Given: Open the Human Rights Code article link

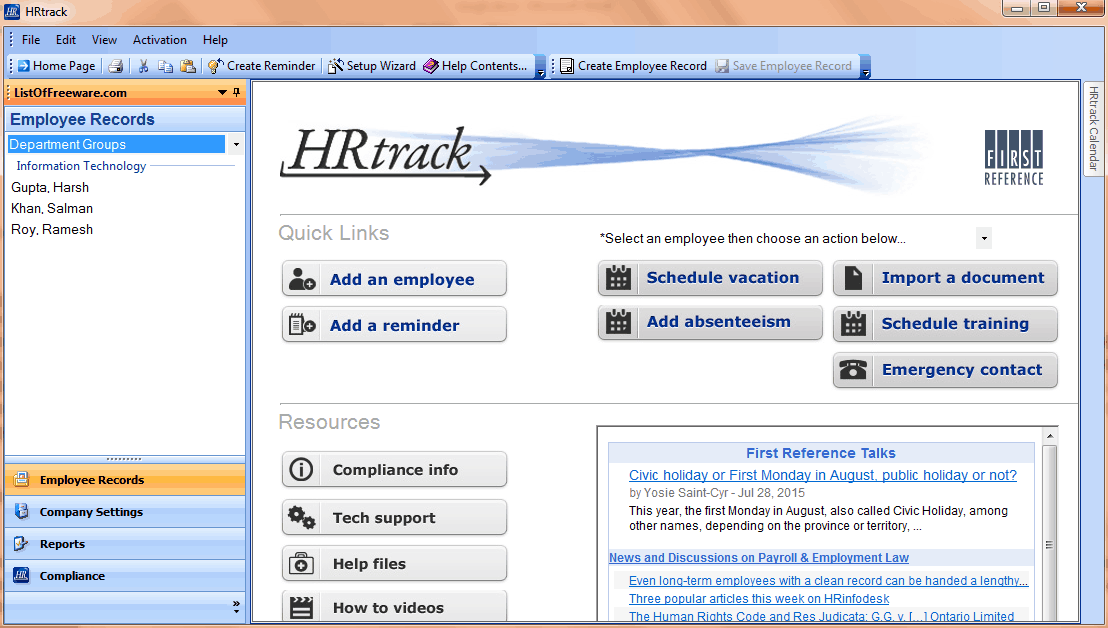Looking at the screenshot, I should click(821, 617).
